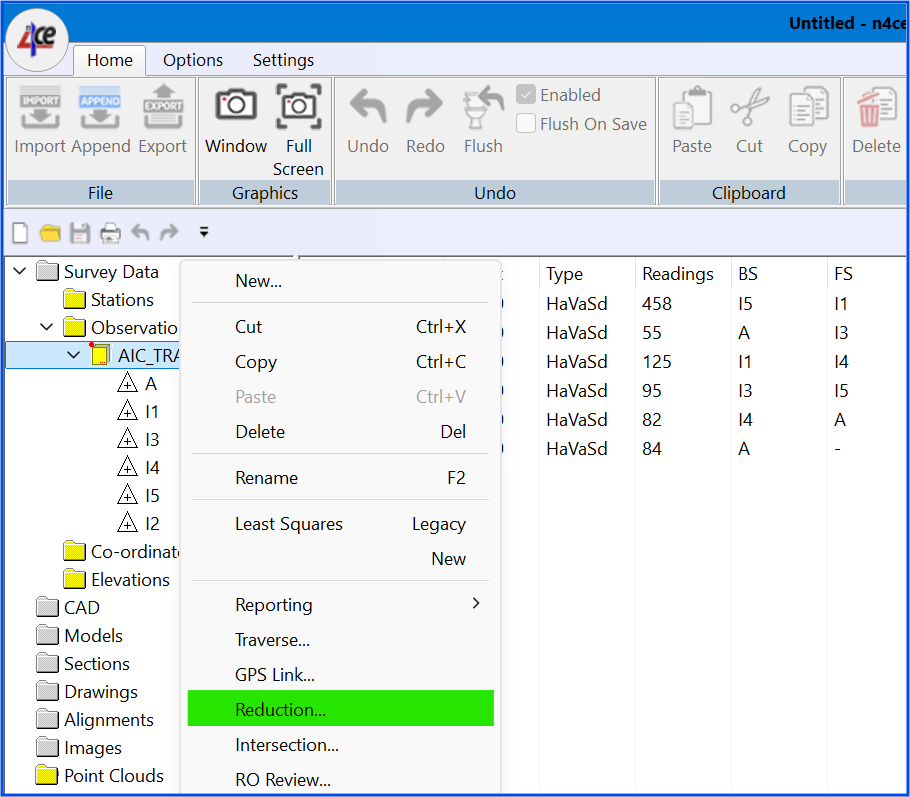Click Open folder icon in quick toolbar
Viewport: 910px width, 797px height.
(x=50, y=233)
